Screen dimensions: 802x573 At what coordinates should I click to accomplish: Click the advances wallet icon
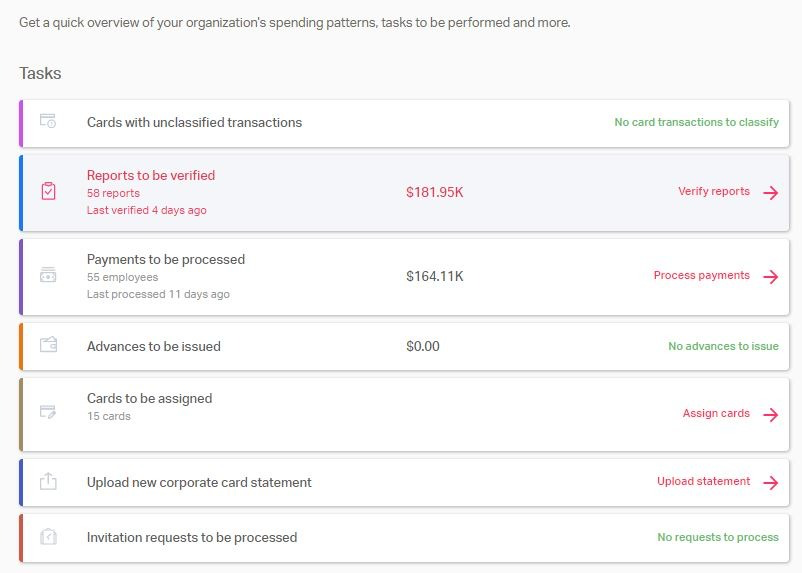pyautogui.click(x=48, y=345)
